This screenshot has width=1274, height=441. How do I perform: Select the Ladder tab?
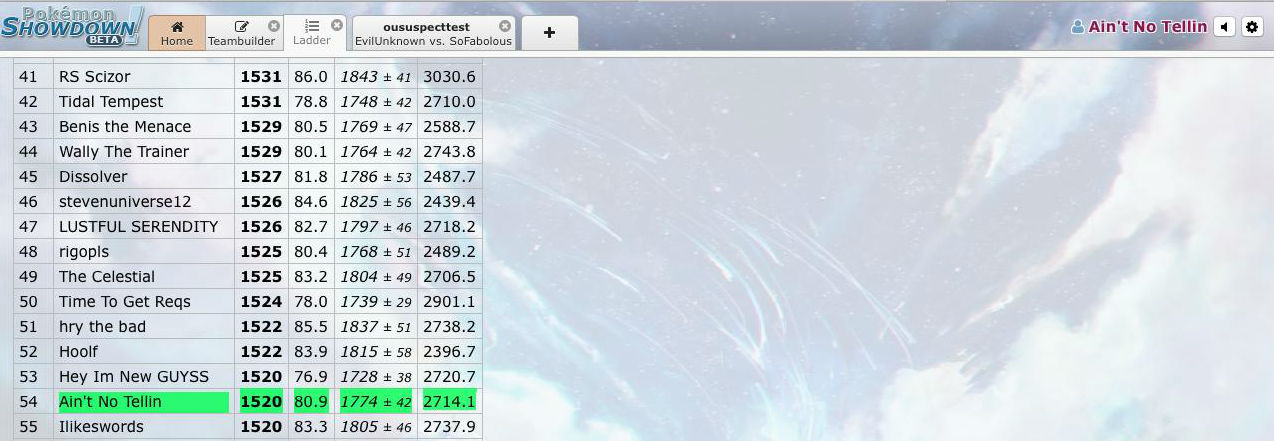(311, 33)
